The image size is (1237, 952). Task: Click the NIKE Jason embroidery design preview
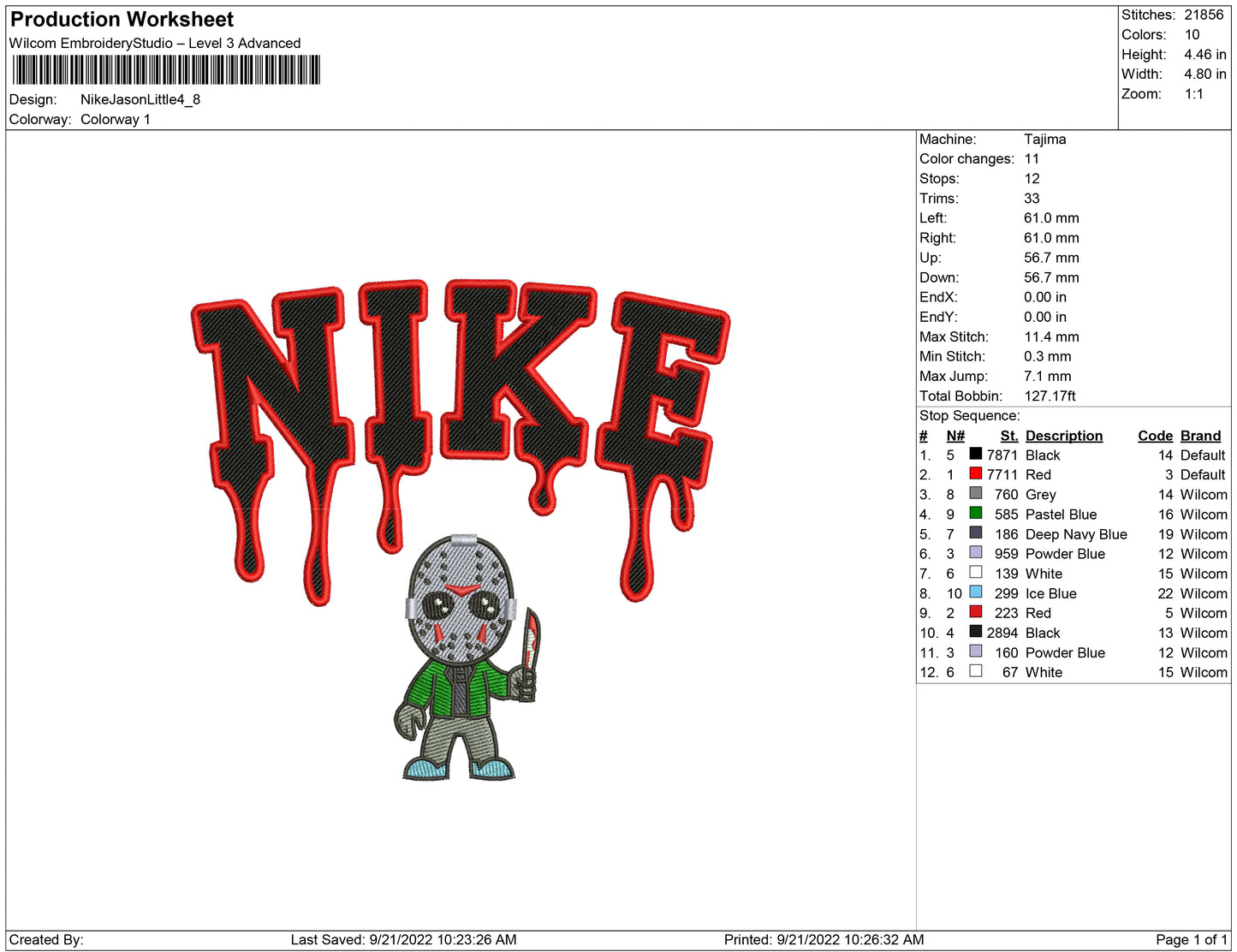click(x=461, y=530)
